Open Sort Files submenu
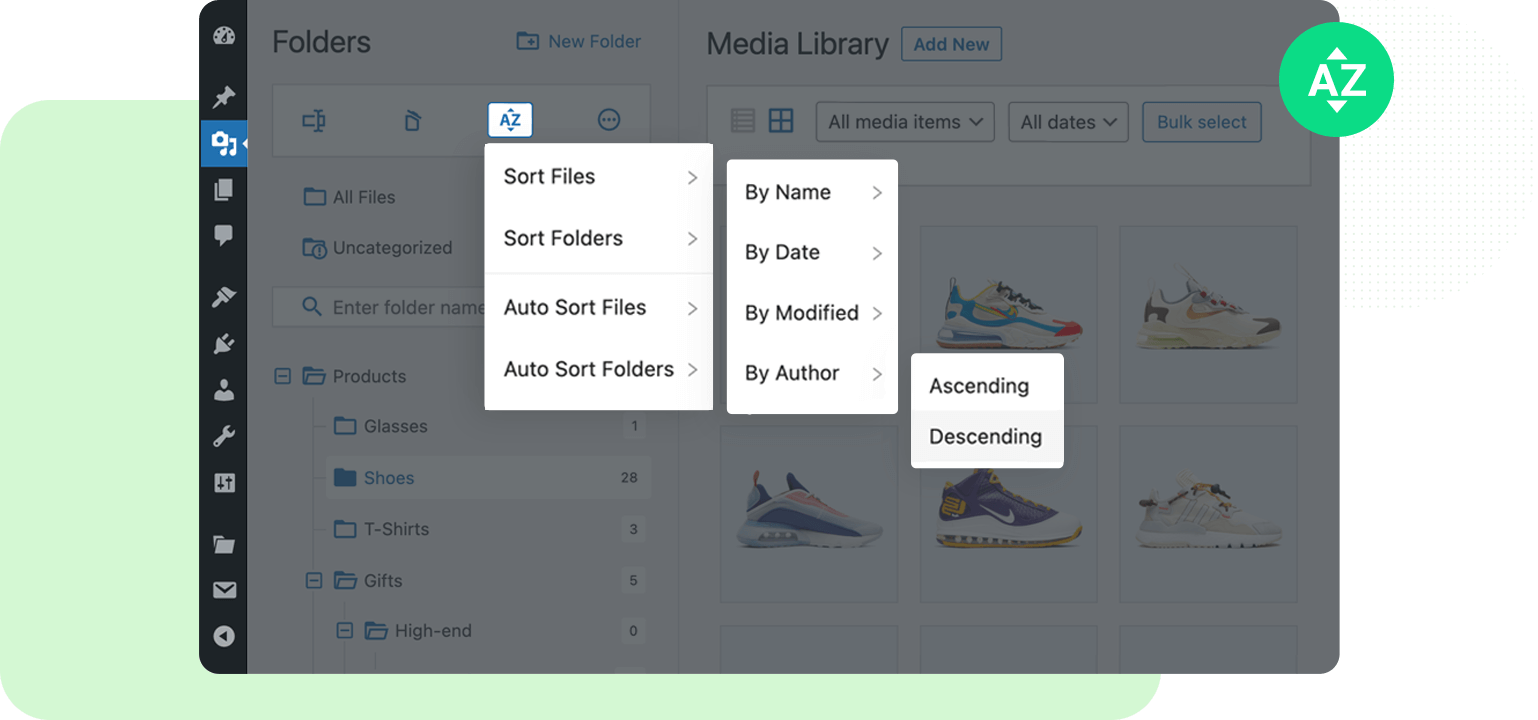The height and width of the screenshot is (720, 1538). point(598,177)
